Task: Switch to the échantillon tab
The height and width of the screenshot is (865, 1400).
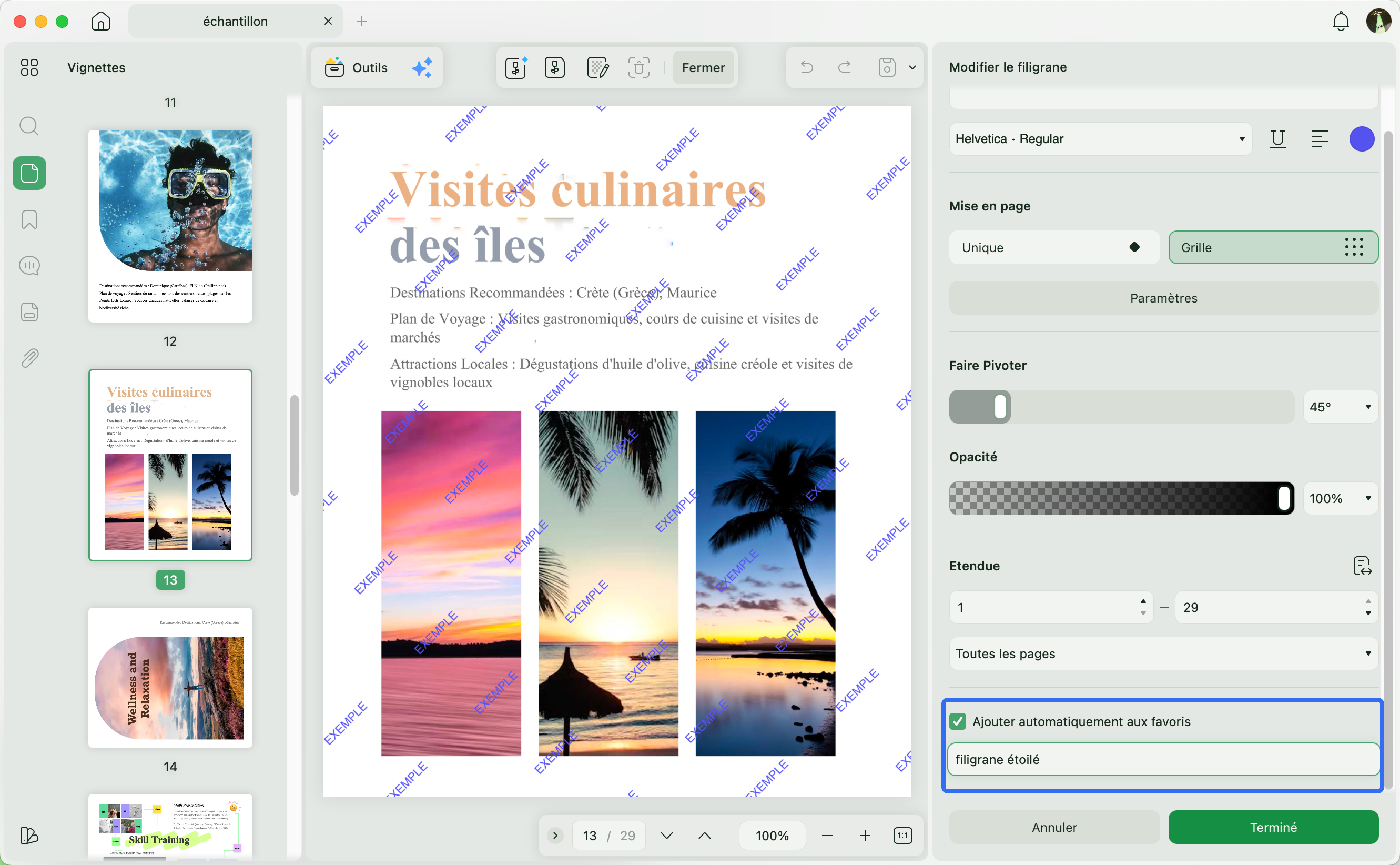Action: pos(235,21)
